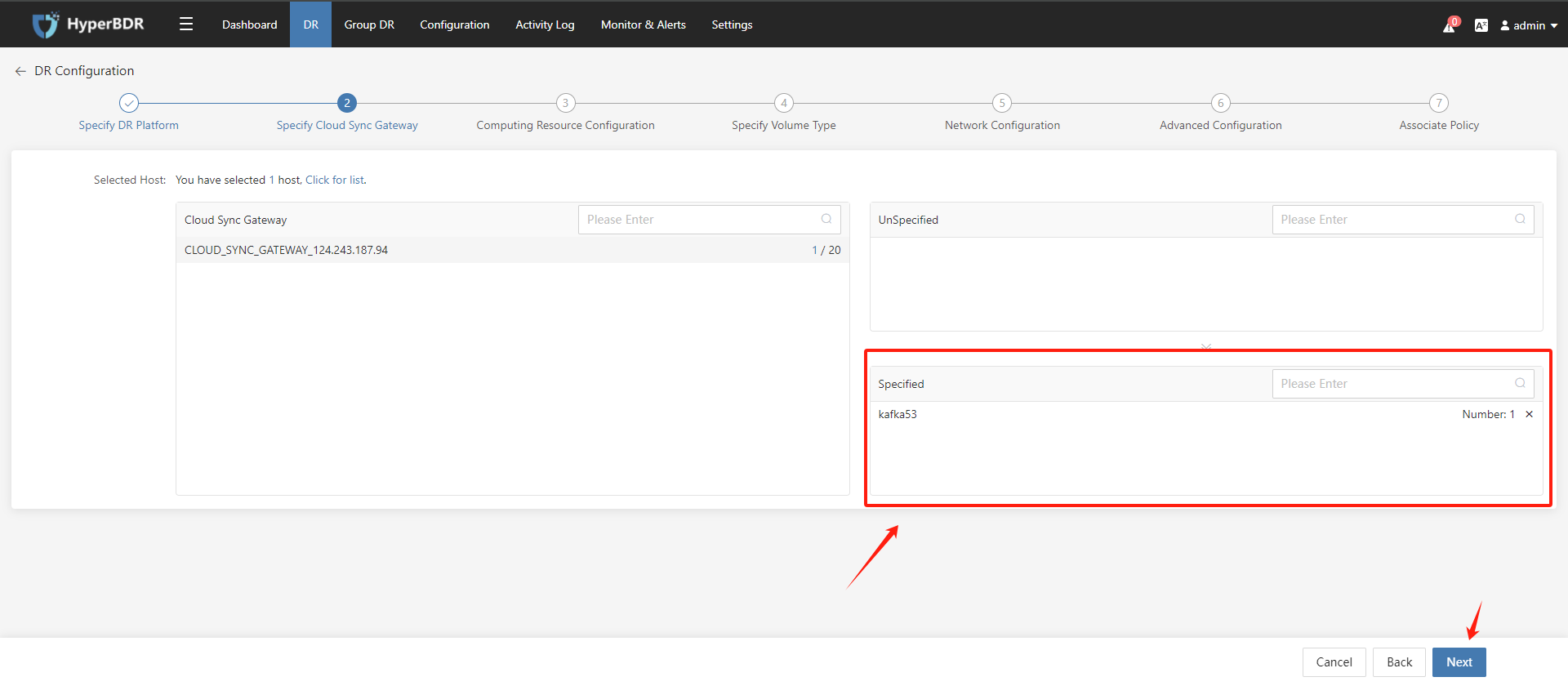
Task: Open the Settings menu
Action: tap(732, 24)
